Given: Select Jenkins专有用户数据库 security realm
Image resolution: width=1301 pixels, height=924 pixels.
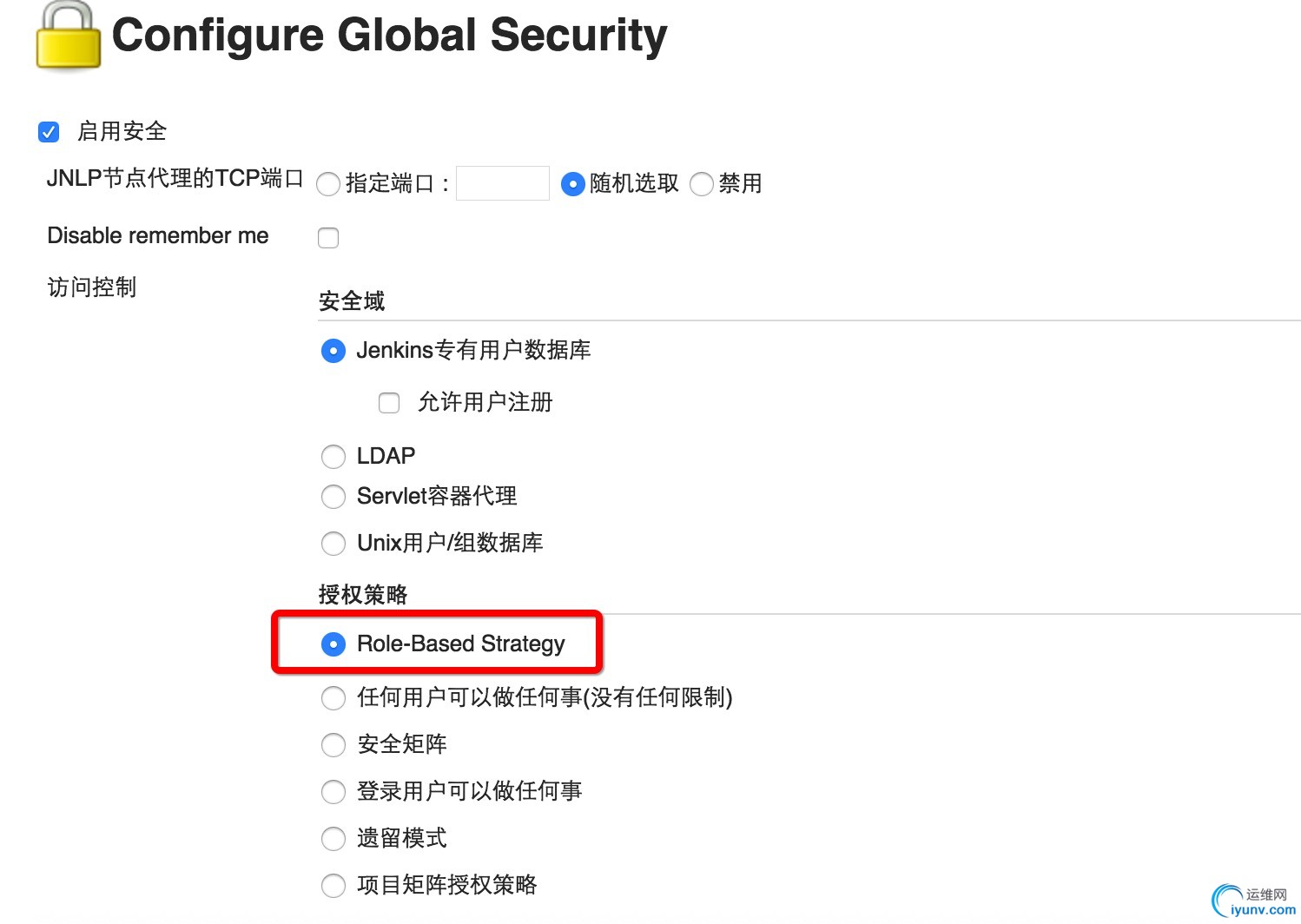Looking at the screenshot, I should (x=334, y=351).
